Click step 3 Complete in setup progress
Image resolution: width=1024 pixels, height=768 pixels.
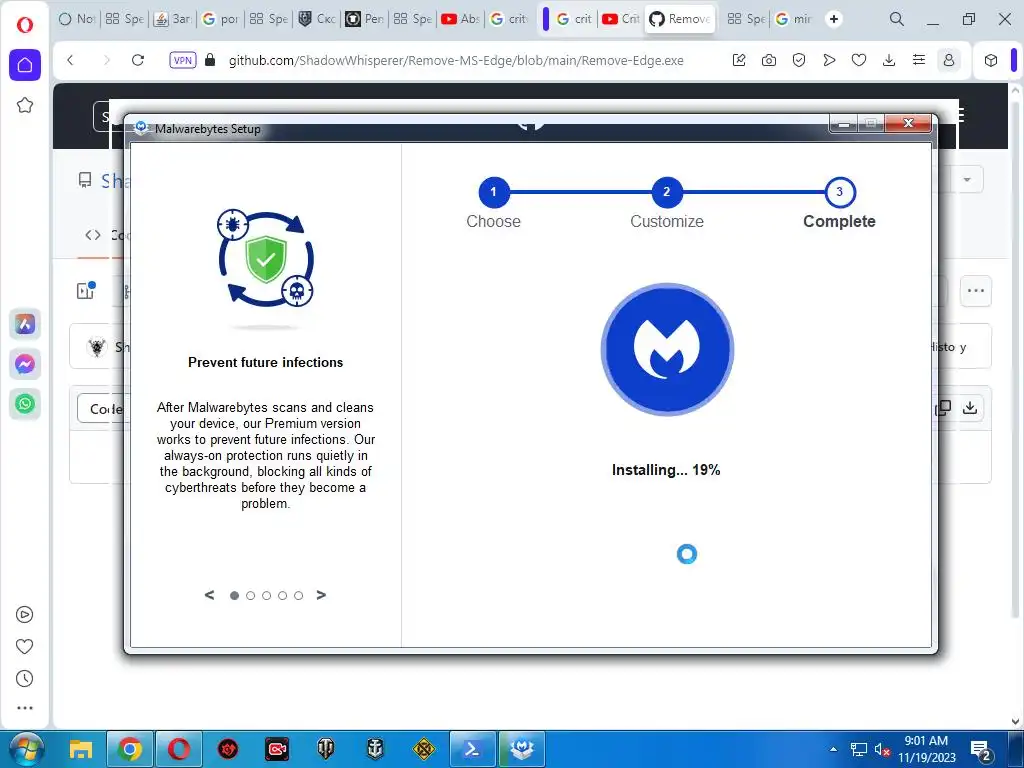tap(839, 192)
